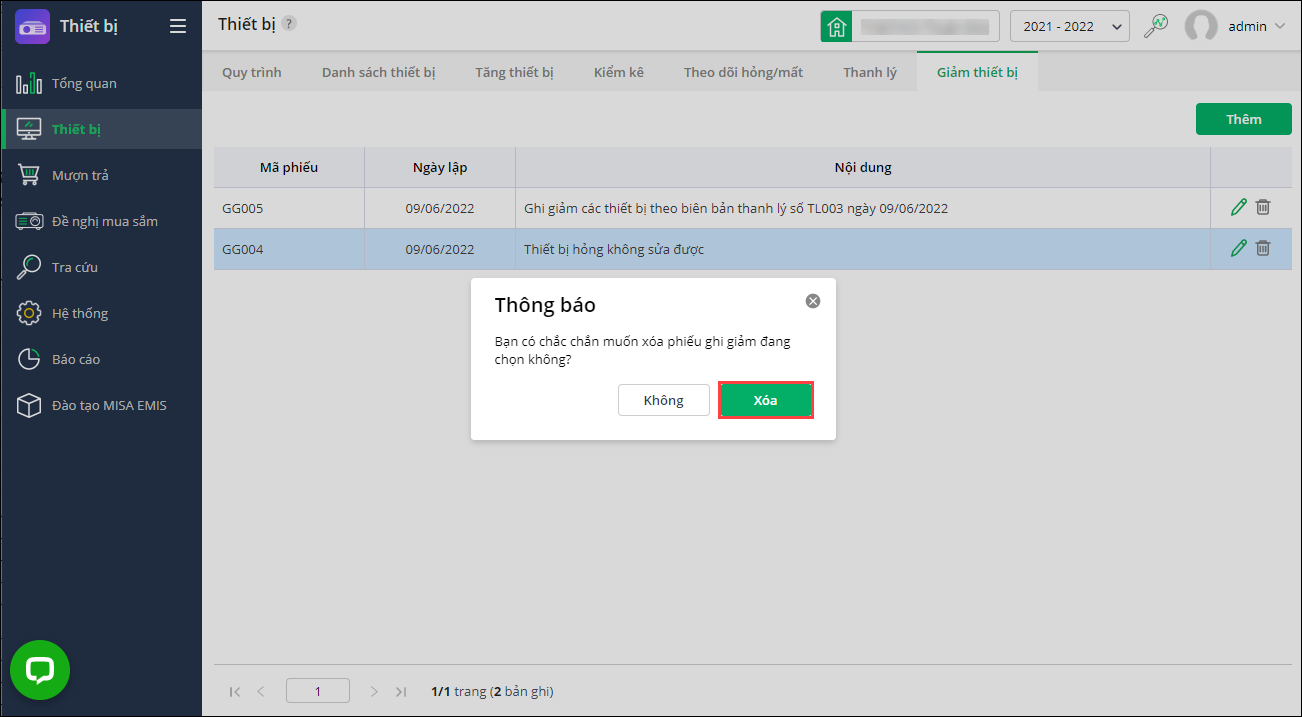Switch to Theo dõi hỏng/mất tab

click(x=743, y=72)
